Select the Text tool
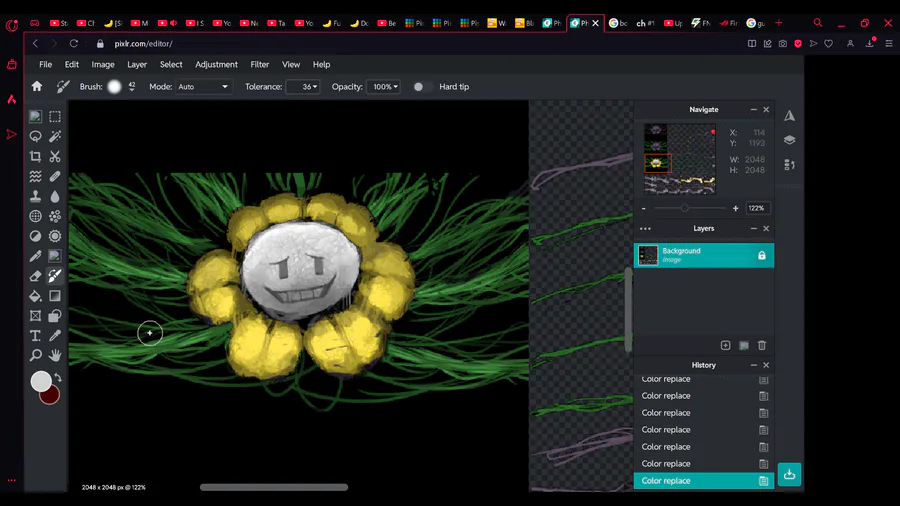This screenshot has width=900, height=506. click(x=35, y=336)
